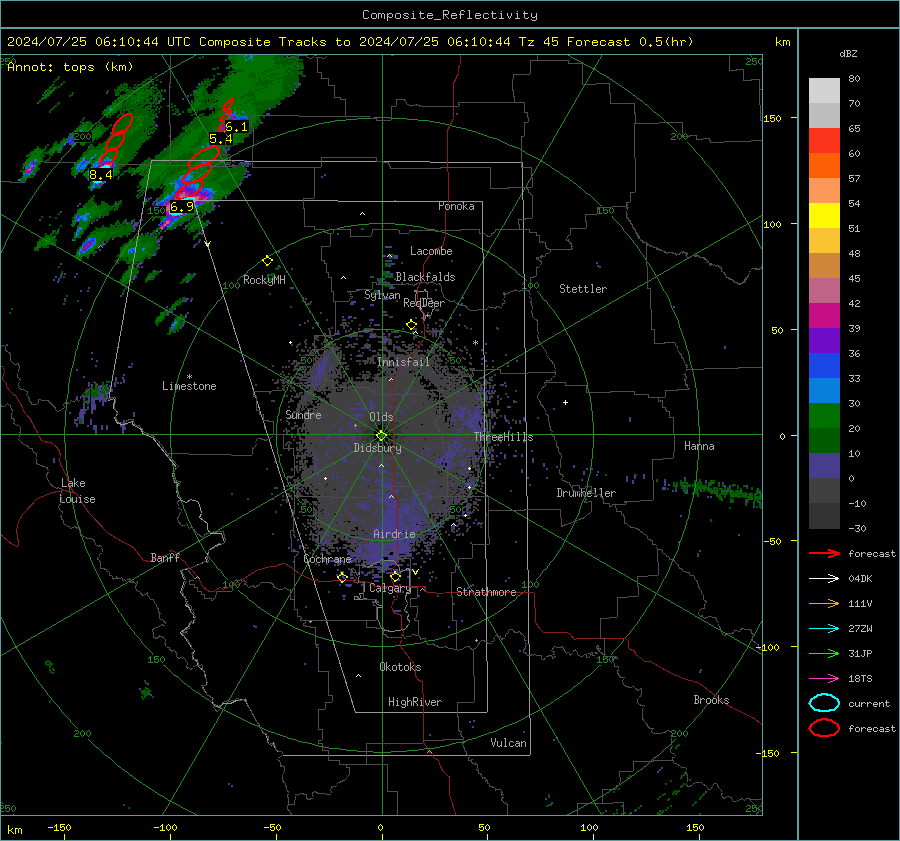
Task: Click the yellow diamond marker below Cochrane
Action: 342,577
